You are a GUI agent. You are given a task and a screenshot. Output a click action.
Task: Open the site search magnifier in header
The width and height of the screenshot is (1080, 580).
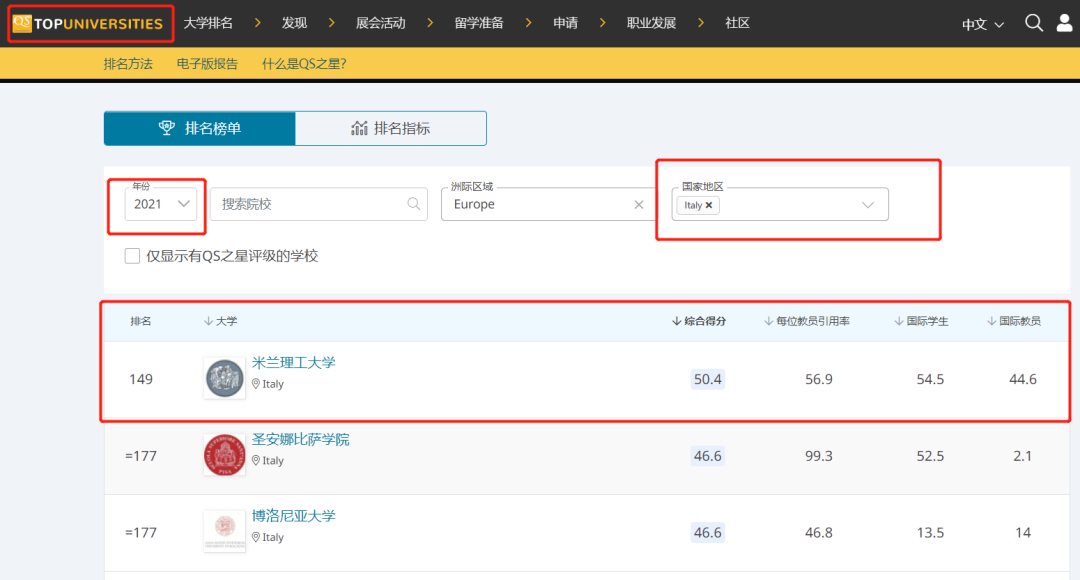1033,23
